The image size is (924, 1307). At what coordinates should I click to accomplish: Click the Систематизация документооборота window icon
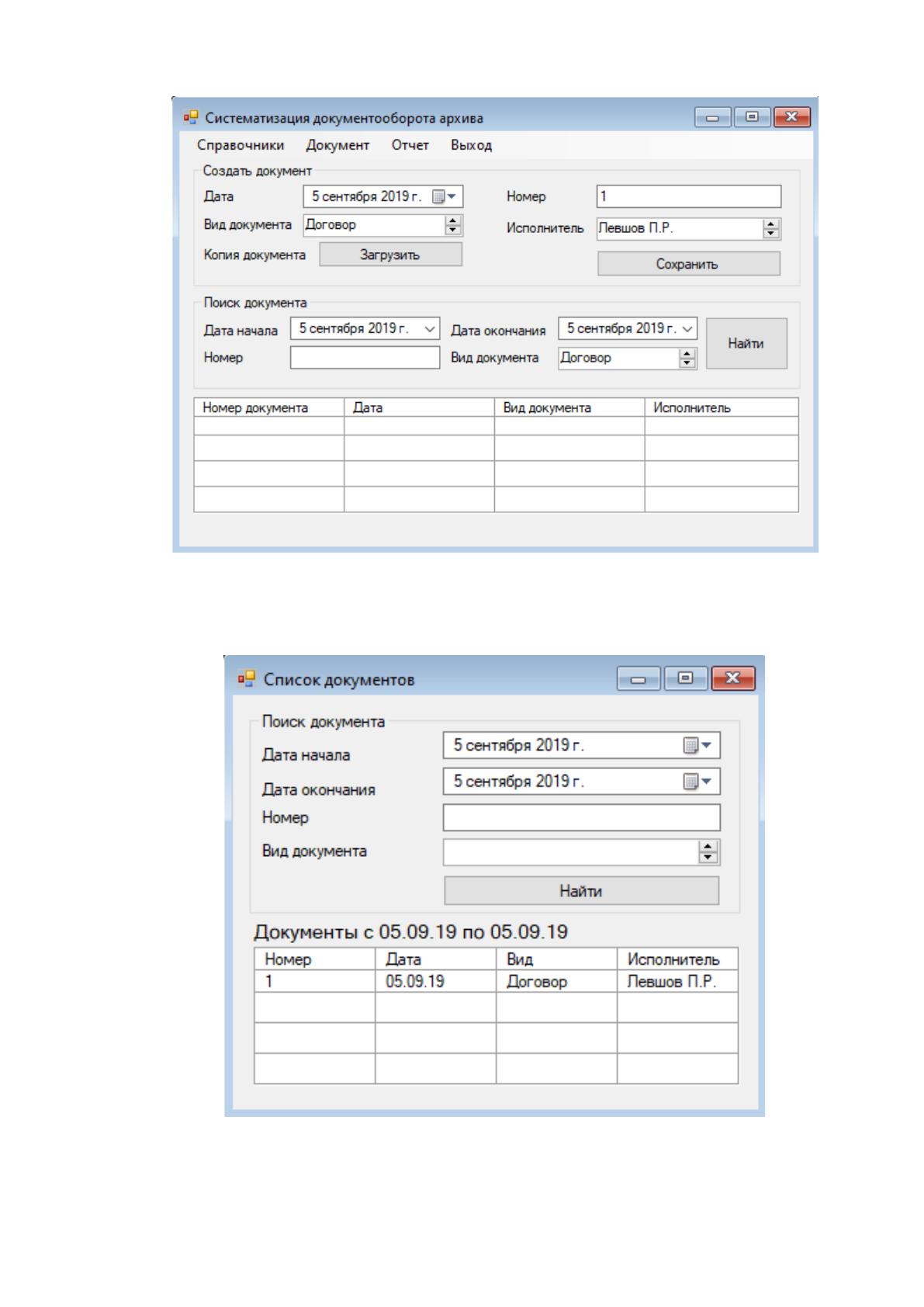point(191,118)
